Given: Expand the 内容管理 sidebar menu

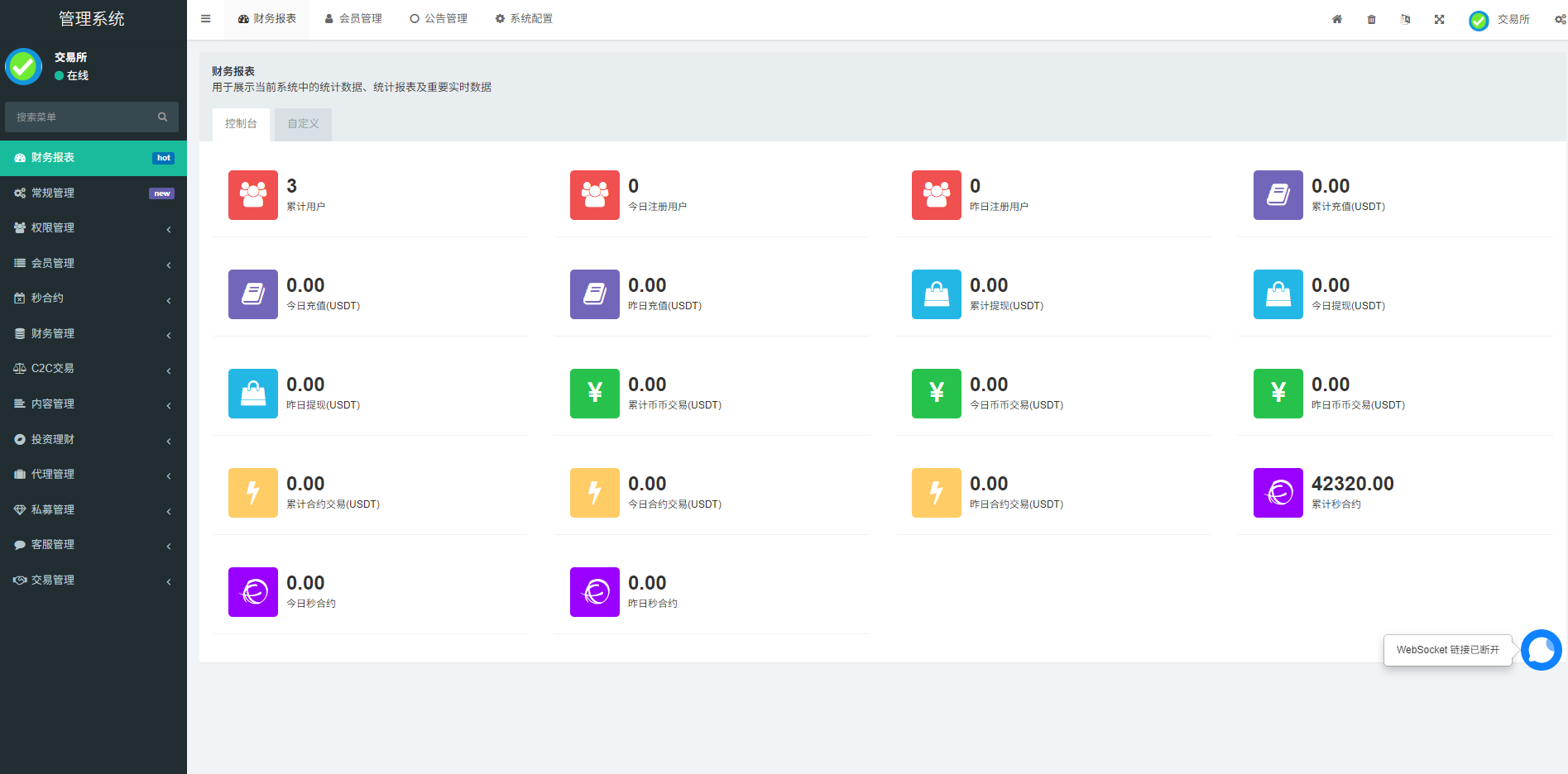Looking at the screenshot, I should [94, 404].
